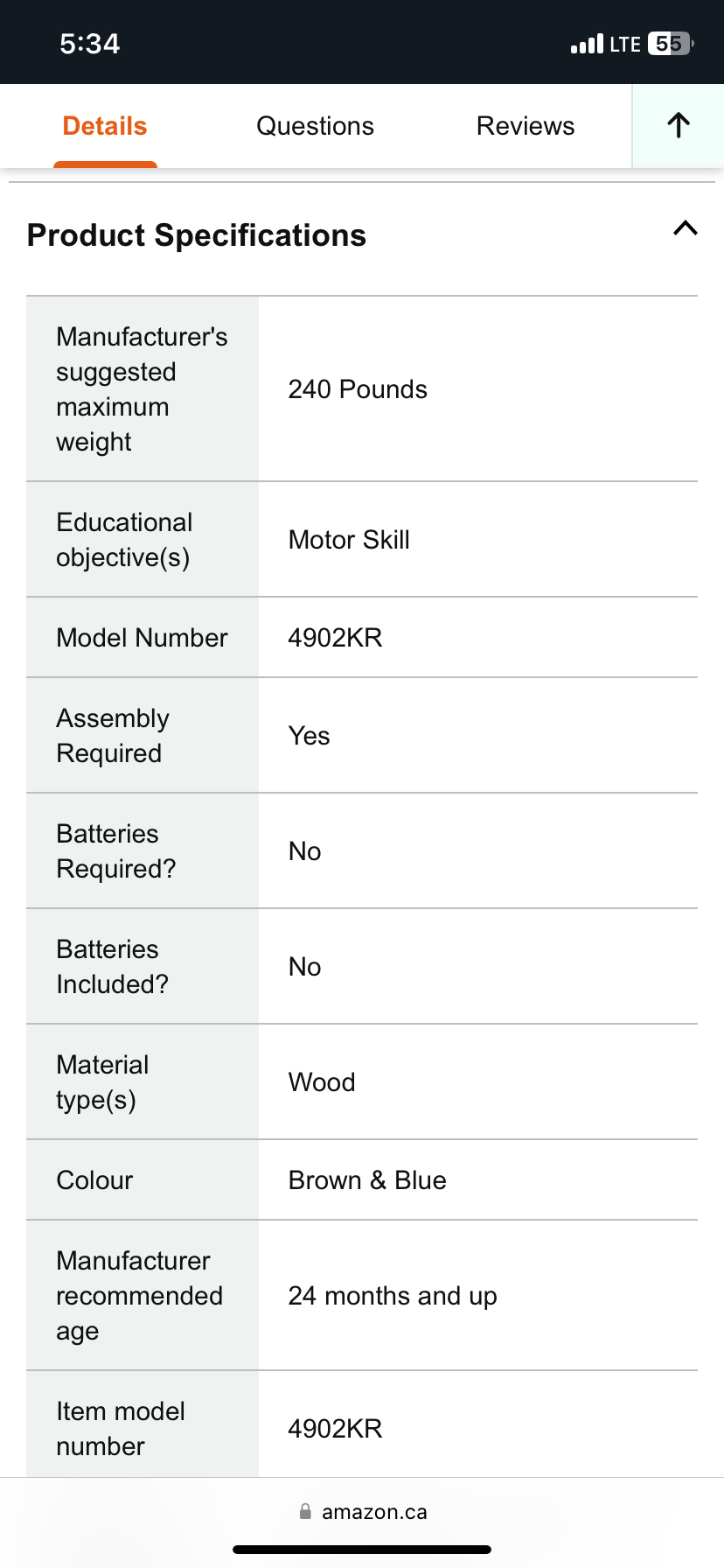This screenshot has width=724, height=1568.
Task: Tap the Colour row showing Brown & Blue
Action: point(367,1179)
